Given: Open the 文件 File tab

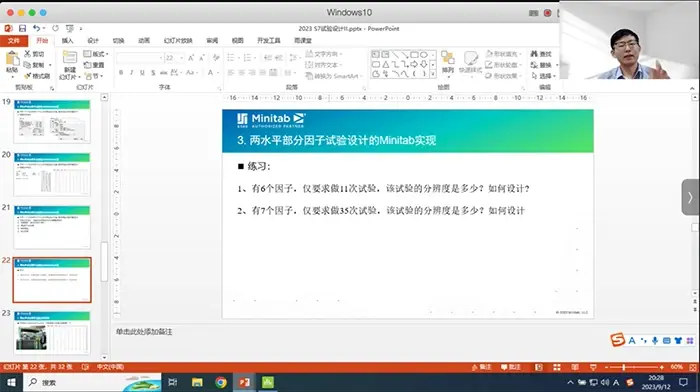Looking at the screenshot, I should click(x=14, y=41).
